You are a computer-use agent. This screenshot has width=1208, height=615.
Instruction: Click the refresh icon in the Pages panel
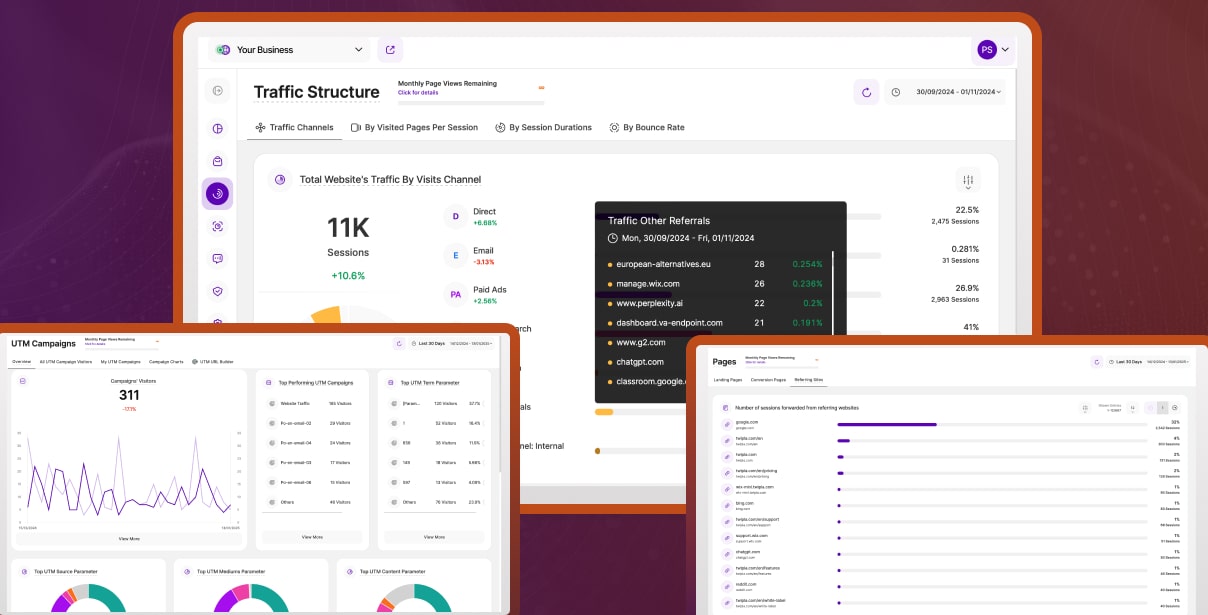(x=1097, y=362)
